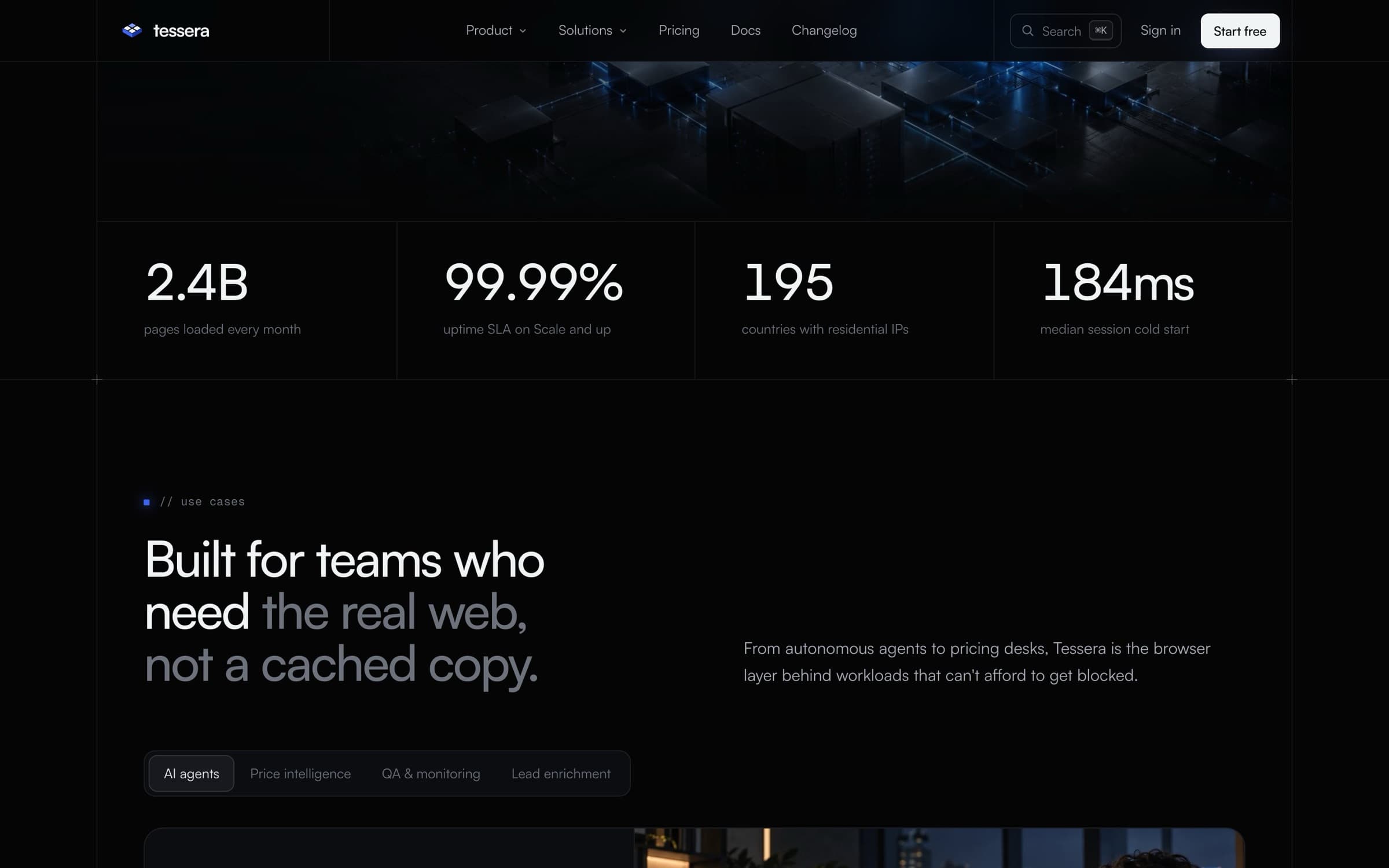Screen dimensions: 1389x868
Task: Open the Product dropdown menu
Action: point(495,31)
